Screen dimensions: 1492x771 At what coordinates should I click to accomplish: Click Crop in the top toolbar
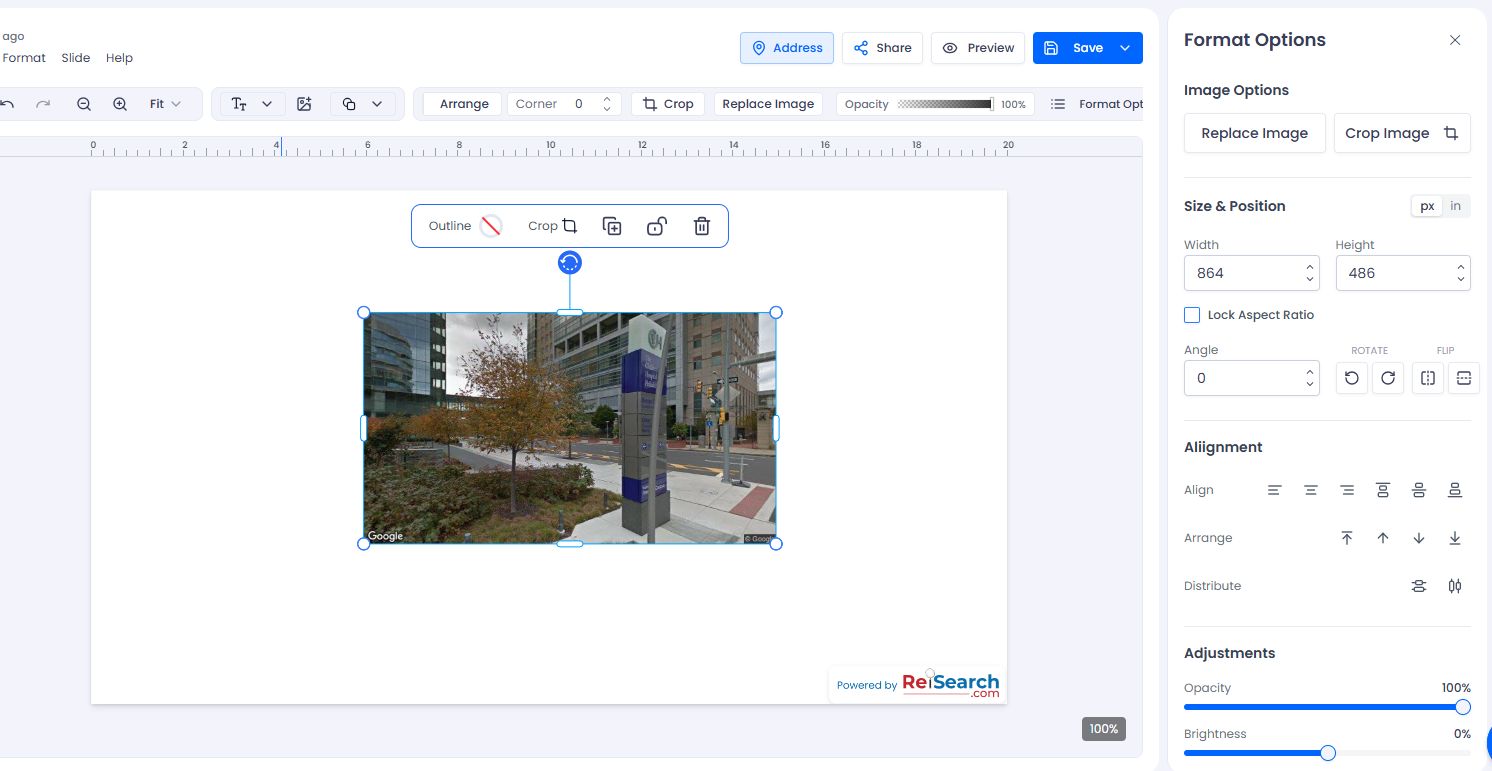tap(668, 104)
